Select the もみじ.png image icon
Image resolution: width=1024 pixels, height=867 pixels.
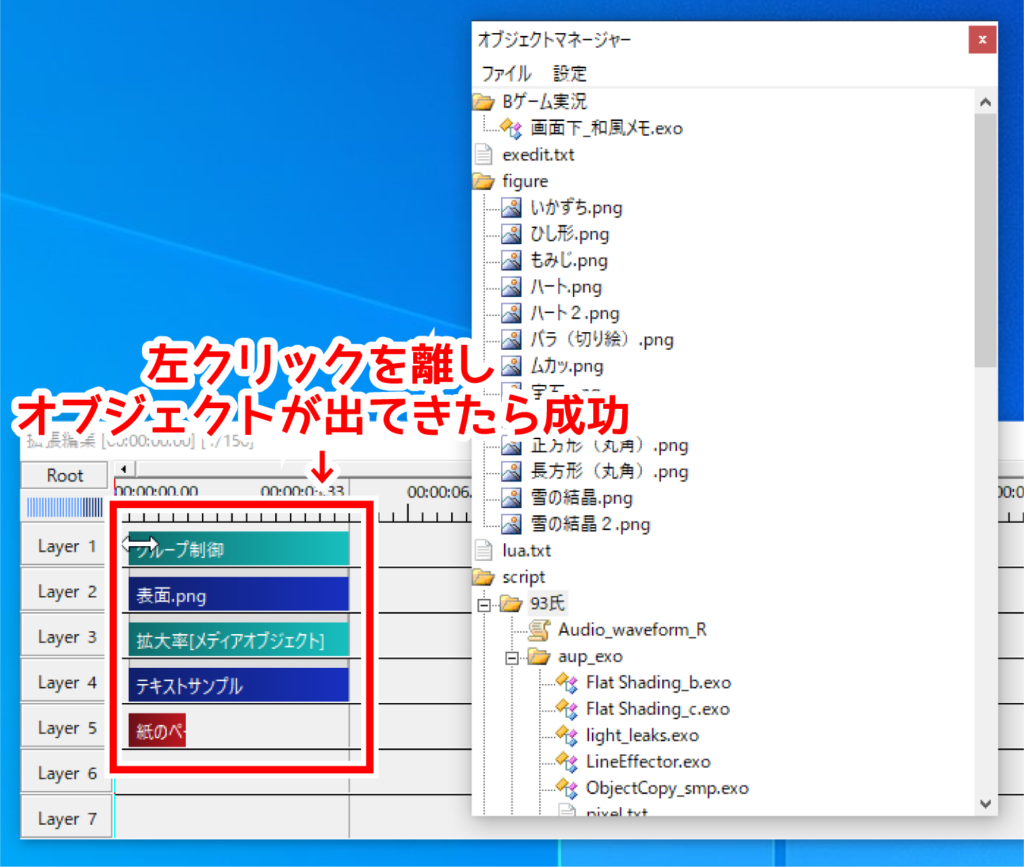coord(511,260)
